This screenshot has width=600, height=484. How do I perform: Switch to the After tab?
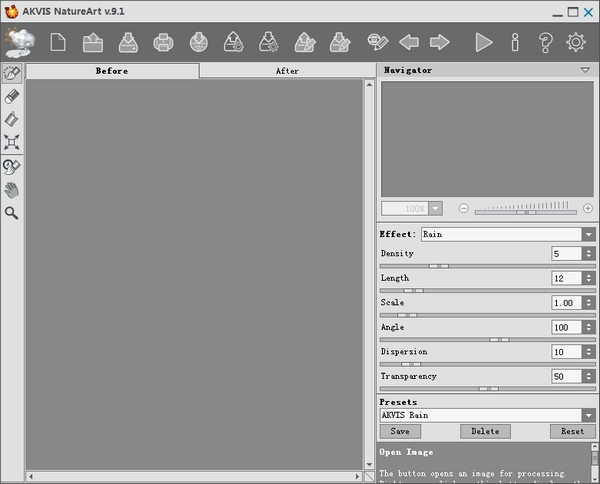(x=287, y=71)
